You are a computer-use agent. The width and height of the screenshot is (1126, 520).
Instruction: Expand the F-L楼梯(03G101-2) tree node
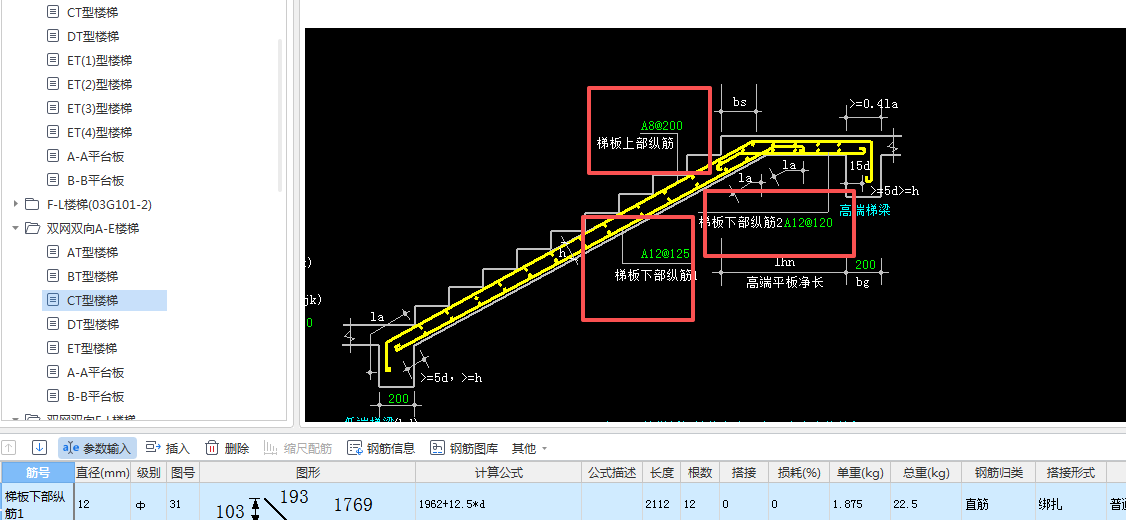tap(15, 204)
